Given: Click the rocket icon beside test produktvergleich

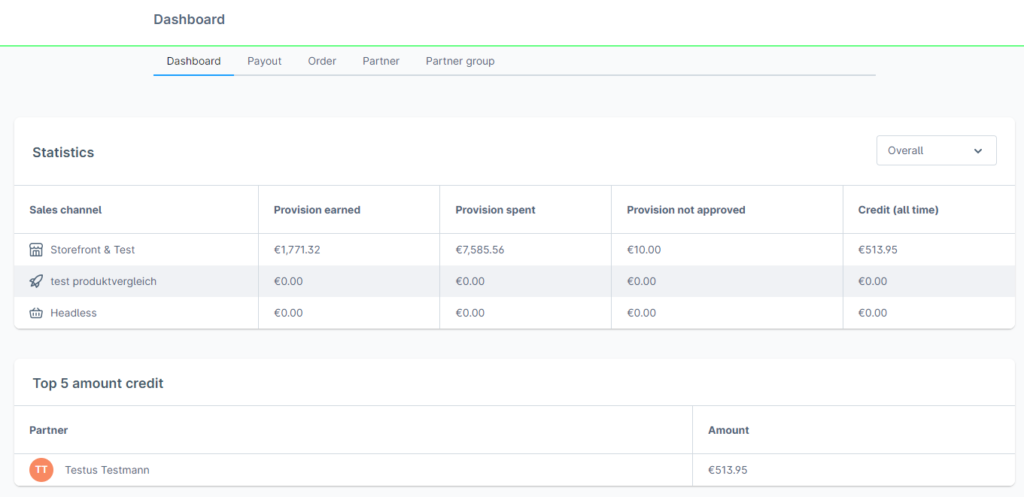Looking at the screenshot, I should click(37, 282).
